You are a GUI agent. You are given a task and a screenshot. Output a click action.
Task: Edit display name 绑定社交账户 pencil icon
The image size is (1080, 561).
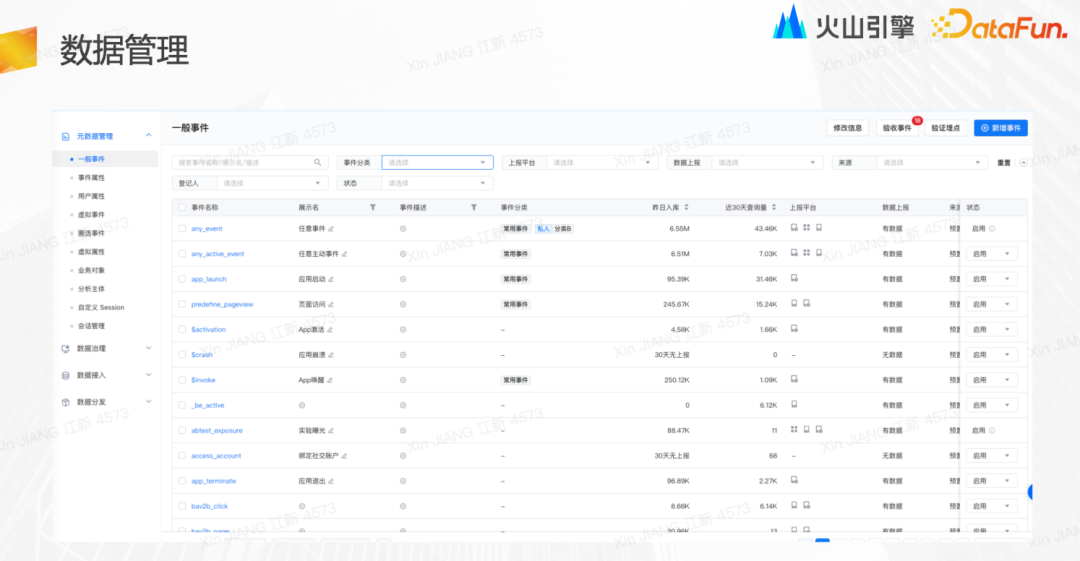pyautogui.click(x=344, y=456)
